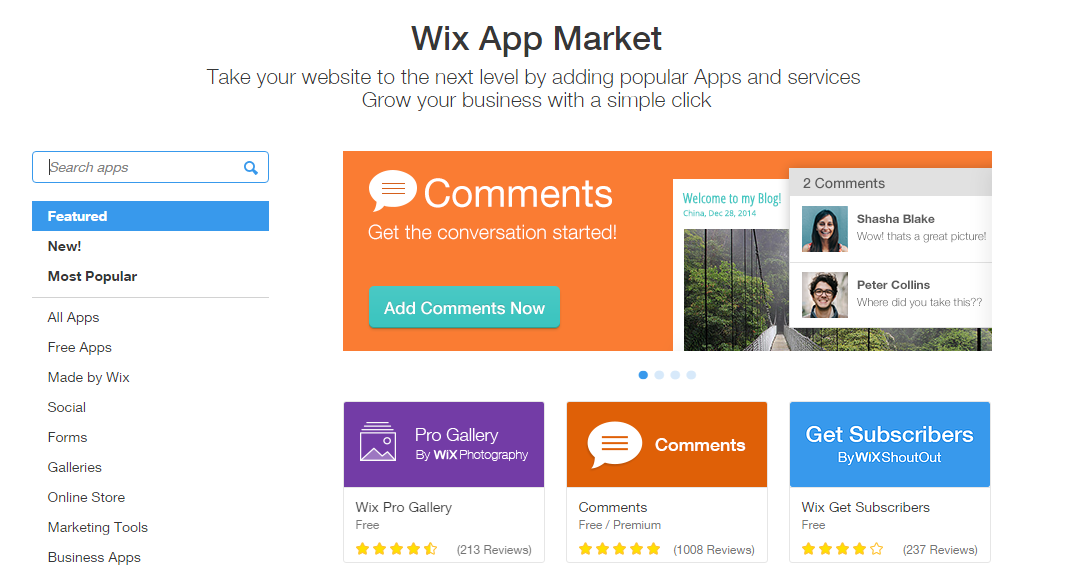Screen dimensions: 1078x584
Task: Select the New! category
Action: tap(64, 246)
